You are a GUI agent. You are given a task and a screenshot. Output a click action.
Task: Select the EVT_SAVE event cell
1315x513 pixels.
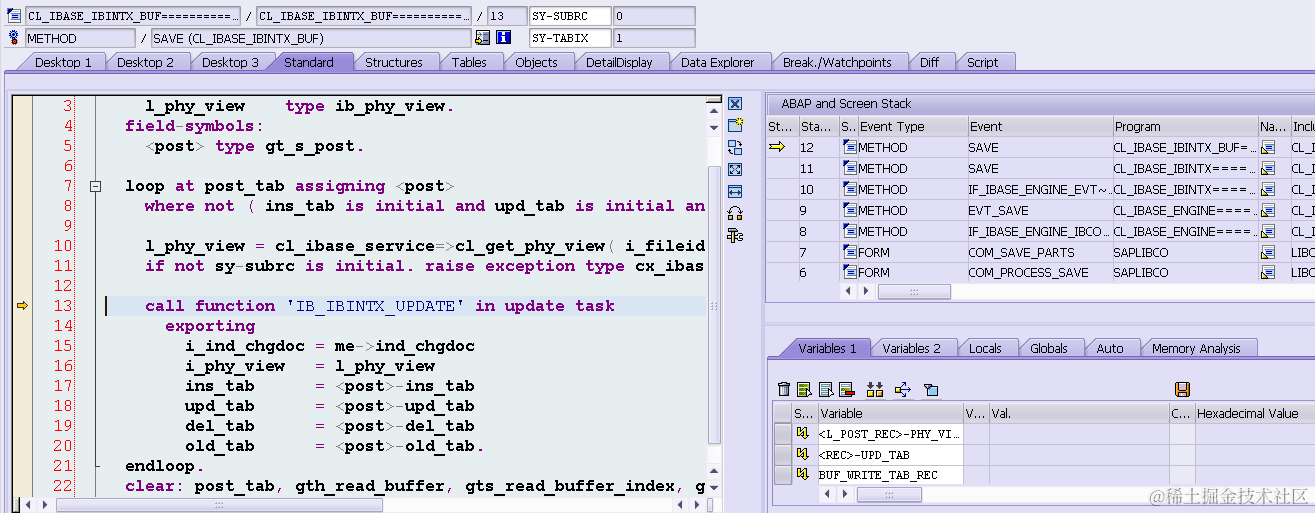[x=1039, y=211]
